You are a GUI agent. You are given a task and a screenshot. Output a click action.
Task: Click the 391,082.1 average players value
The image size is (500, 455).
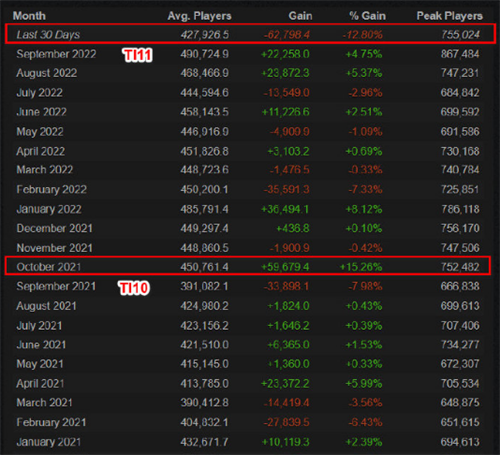coord(204,286)
